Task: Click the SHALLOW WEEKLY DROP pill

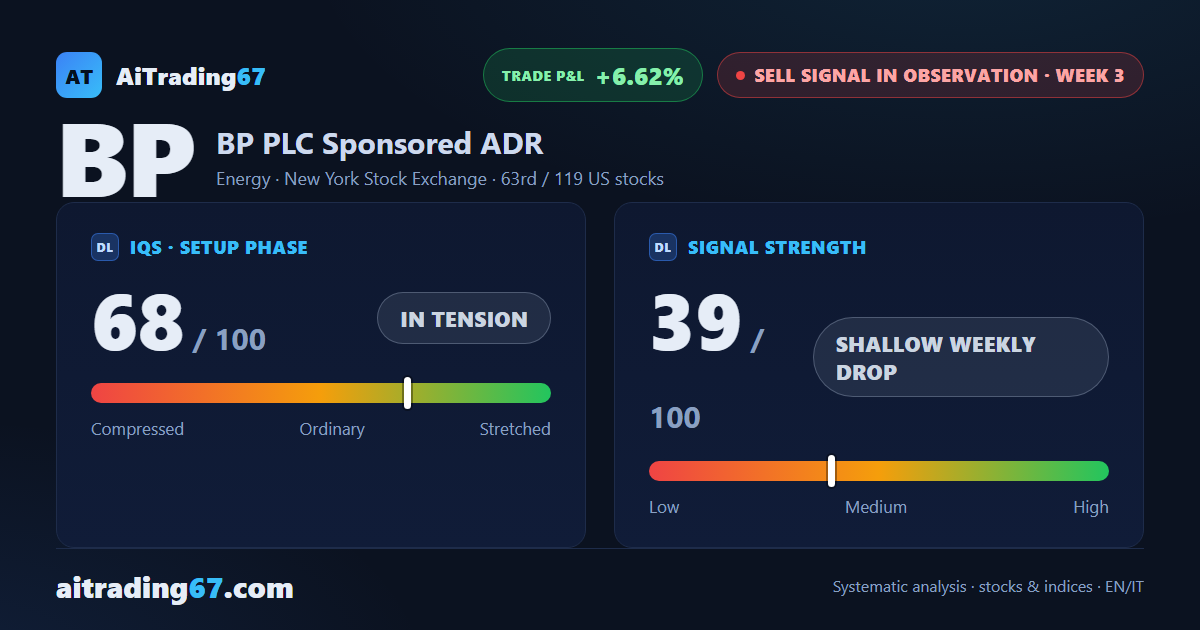Action: [961, 357]
